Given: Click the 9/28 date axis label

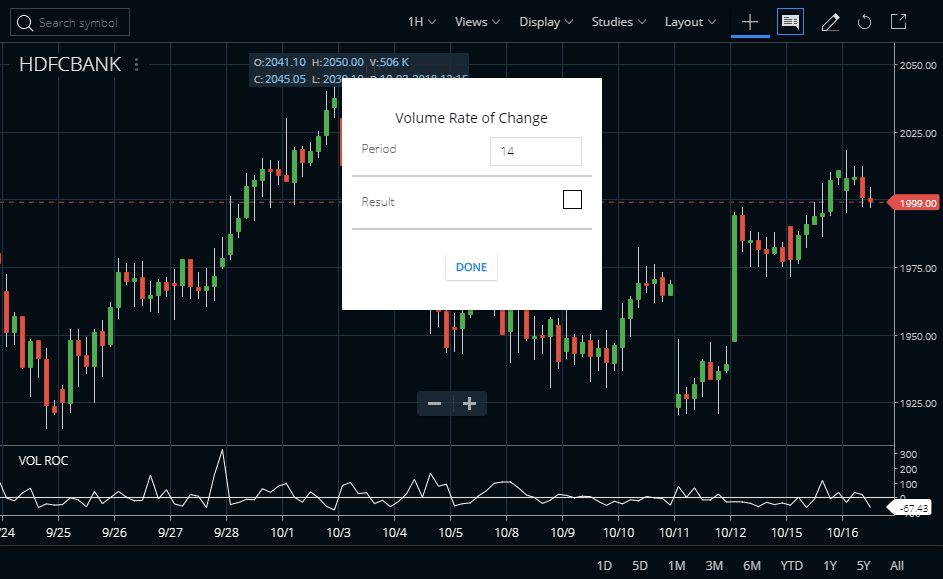Looking at the screenshot, I should tap(226, 533).
